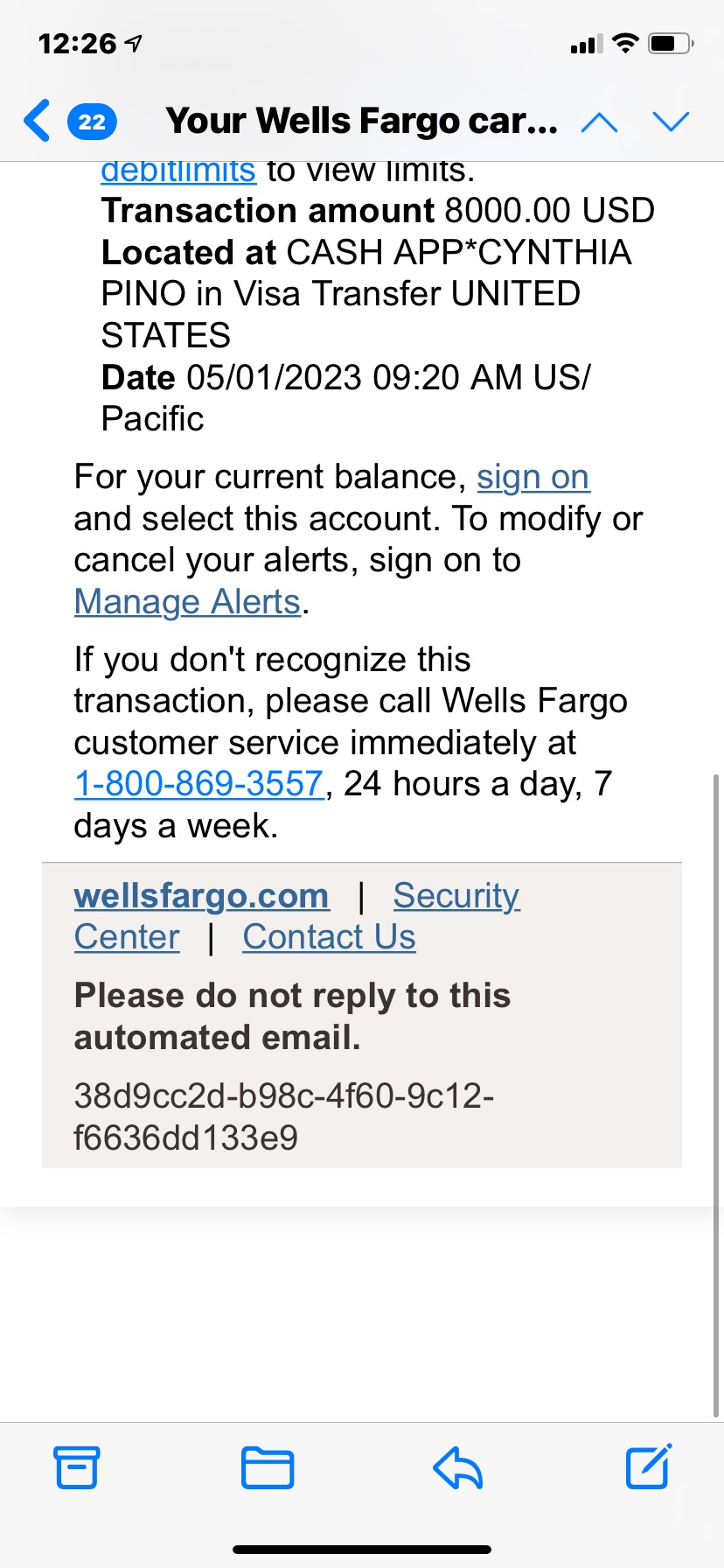Open the Manage Alerts link
The height and width of the screenshot is (1568, 724).
click(x=188, y=602)
